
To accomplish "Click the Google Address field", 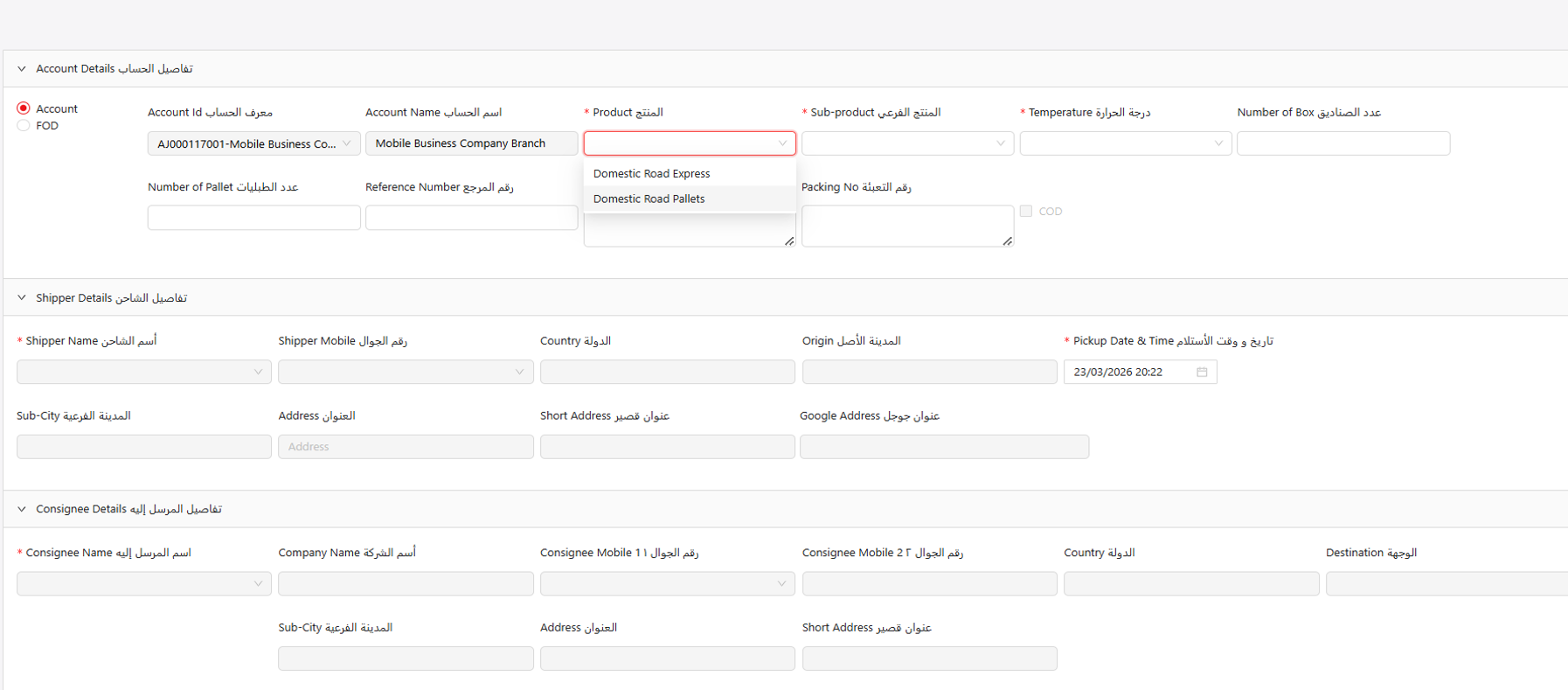I will (x=944, y=447).
